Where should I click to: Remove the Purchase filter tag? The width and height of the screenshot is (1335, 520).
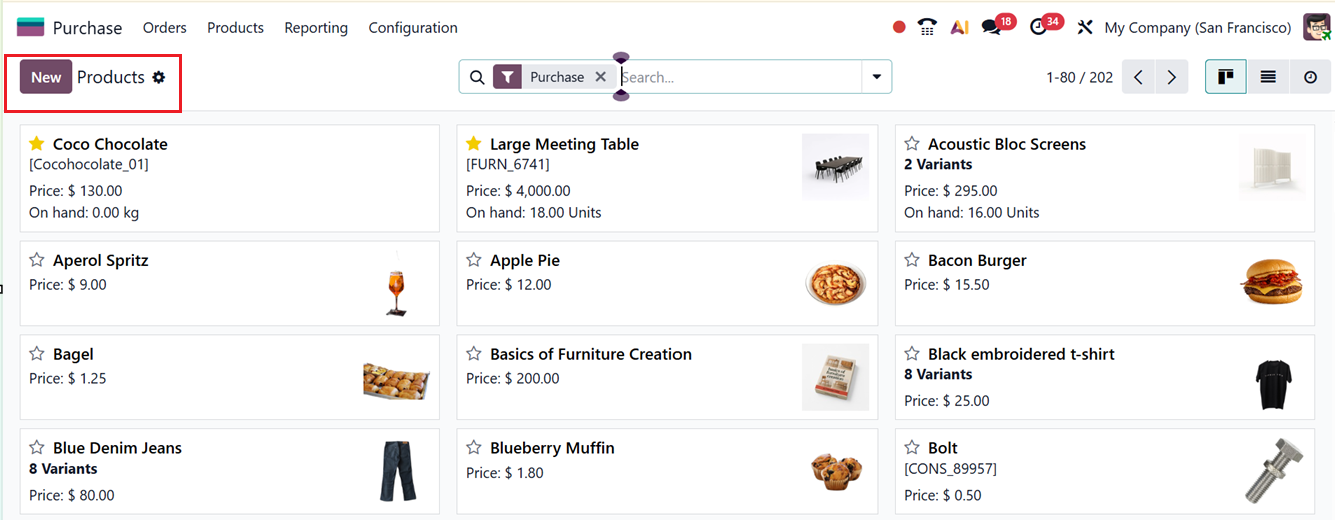coord(601,77)
